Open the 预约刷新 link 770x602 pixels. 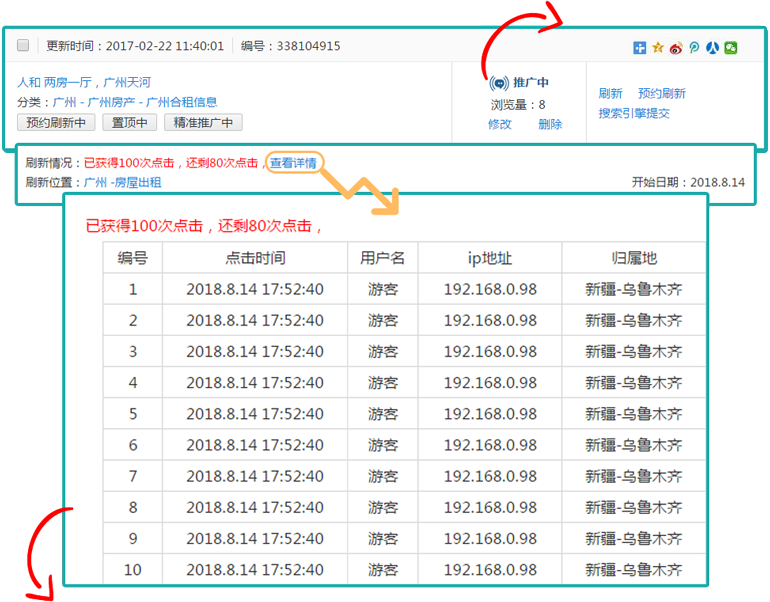tap(662, 94)
